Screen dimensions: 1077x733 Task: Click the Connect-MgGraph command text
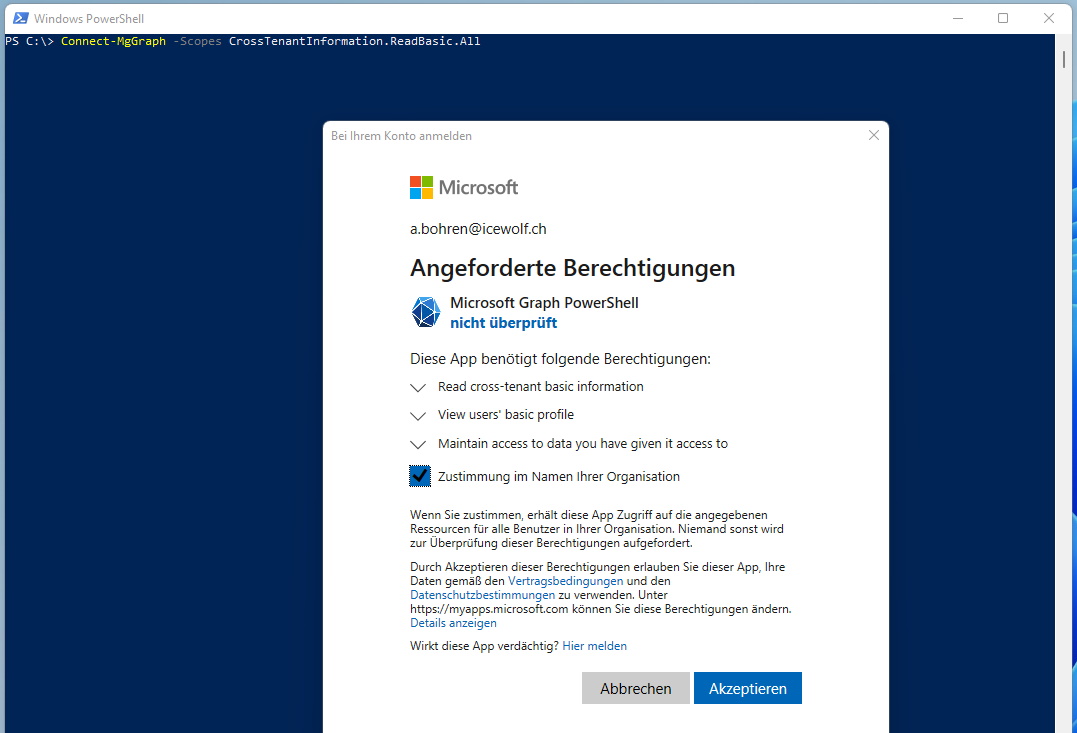pyautogui.click(x=113, y=41)
